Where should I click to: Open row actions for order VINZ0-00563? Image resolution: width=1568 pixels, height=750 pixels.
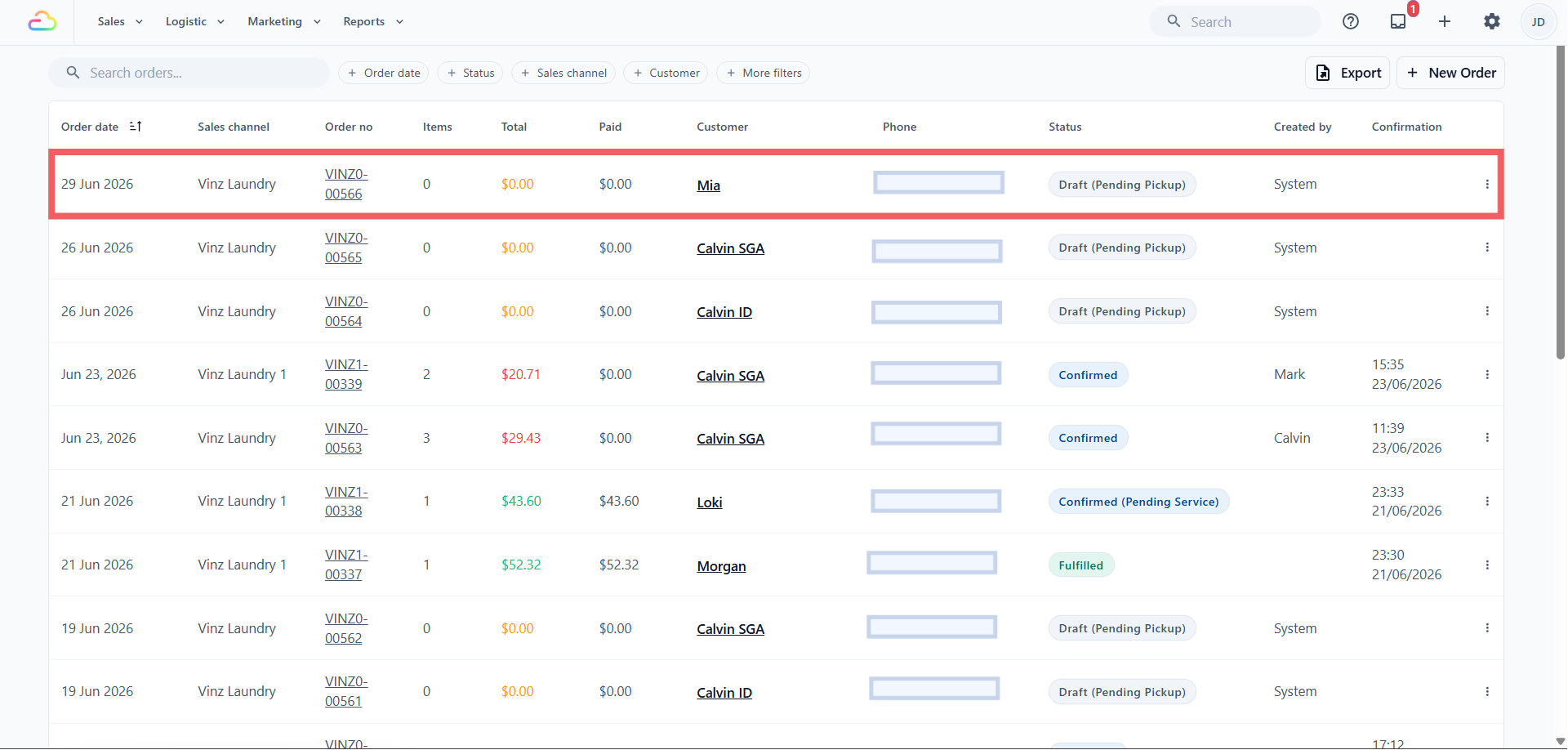tap(1487, 438)
